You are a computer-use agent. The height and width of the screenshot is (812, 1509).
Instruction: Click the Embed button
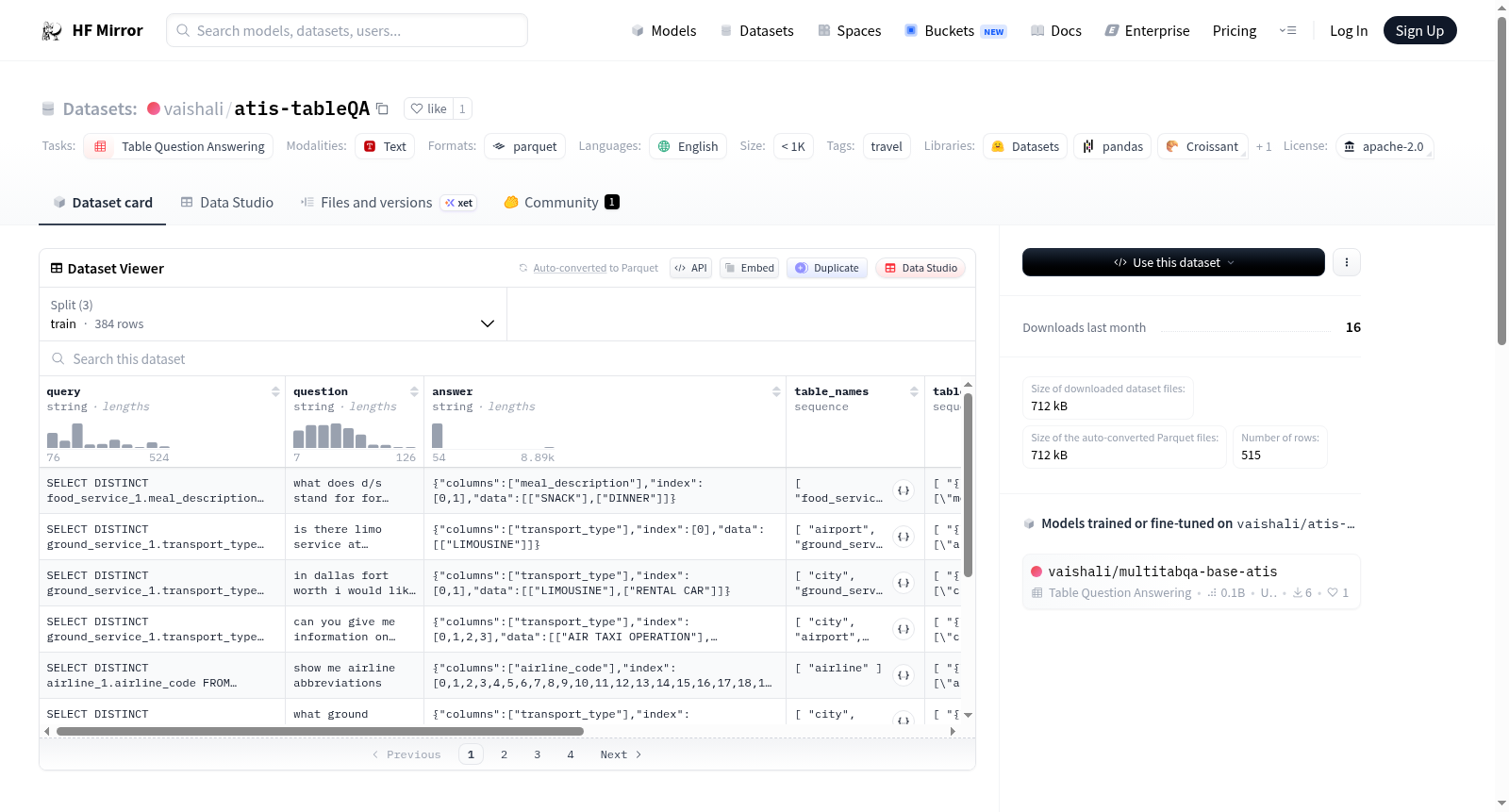[749, 268]
